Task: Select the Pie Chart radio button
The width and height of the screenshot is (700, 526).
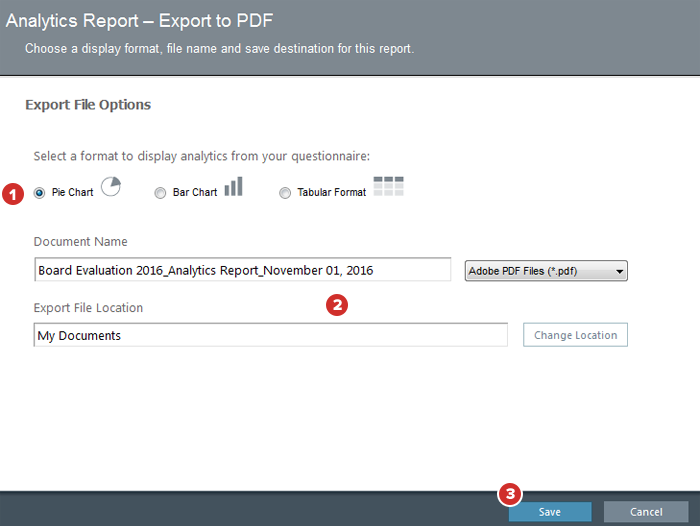Action: 40,193
